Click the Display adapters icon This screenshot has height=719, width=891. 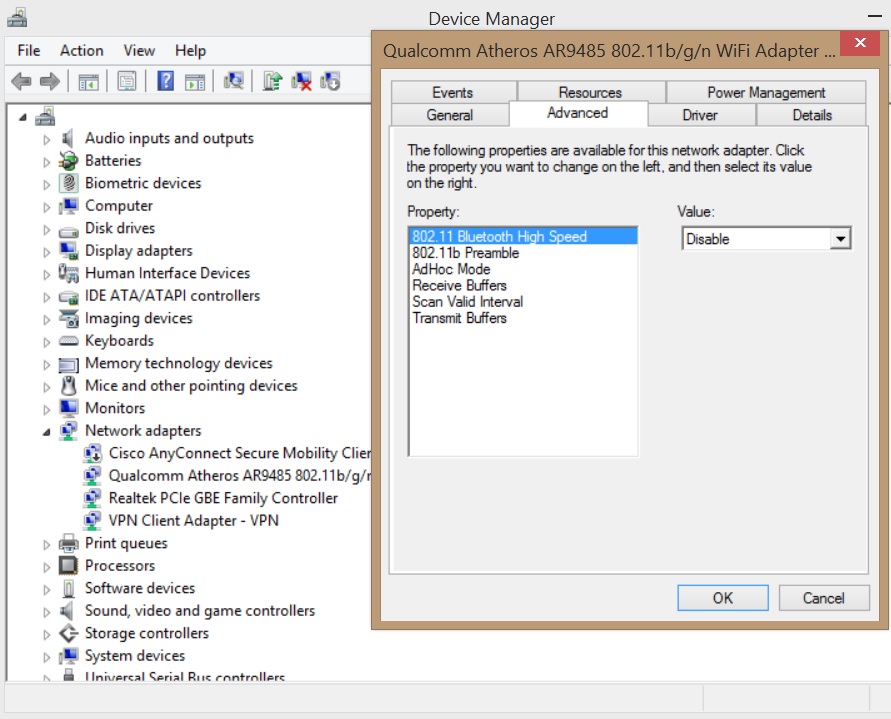click(69, 251)
